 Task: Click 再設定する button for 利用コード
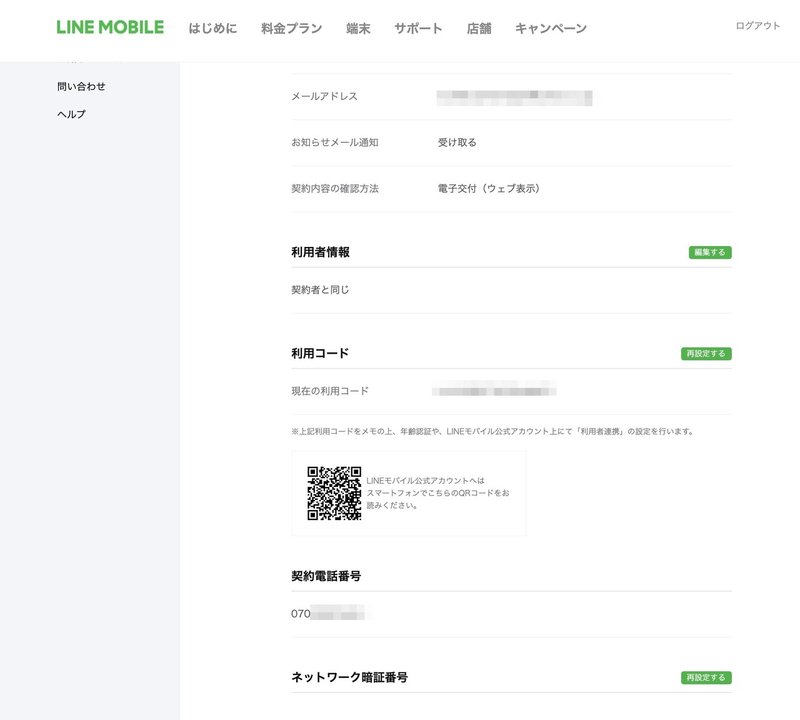click(706, 354)
